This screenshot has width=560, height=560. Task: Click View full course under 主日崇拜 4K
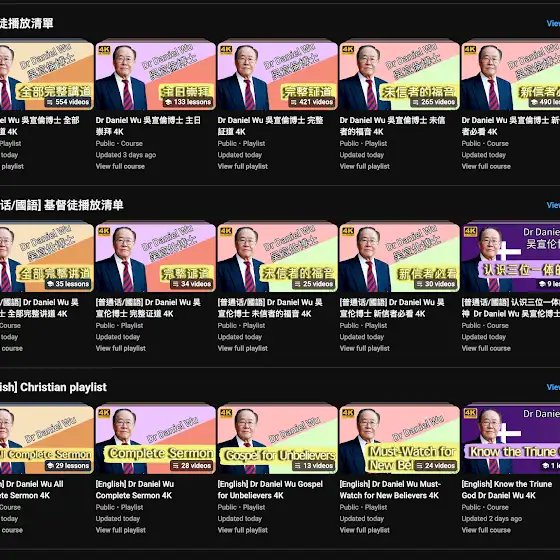[x=120, y=166]
